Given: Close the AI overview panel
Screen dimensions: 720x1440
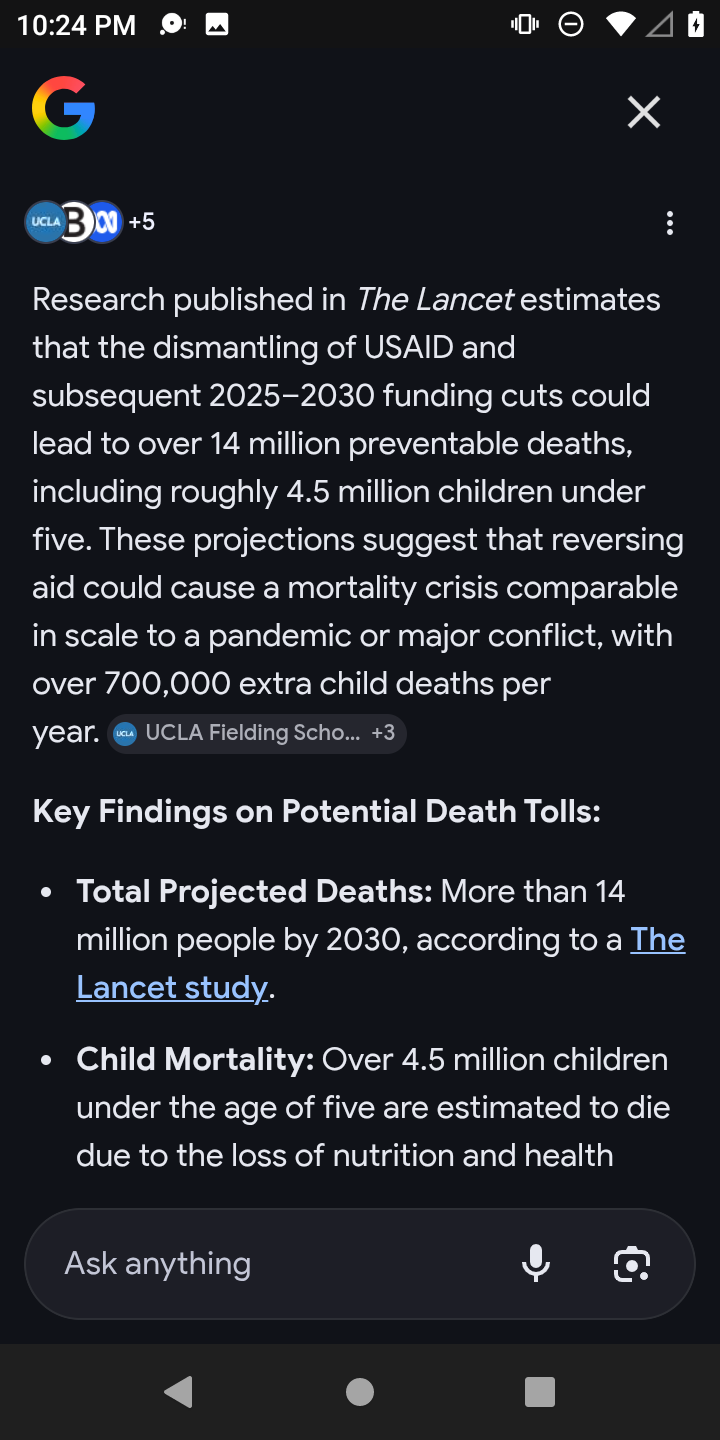Looking at the screenshot, I should pos(644,112).
